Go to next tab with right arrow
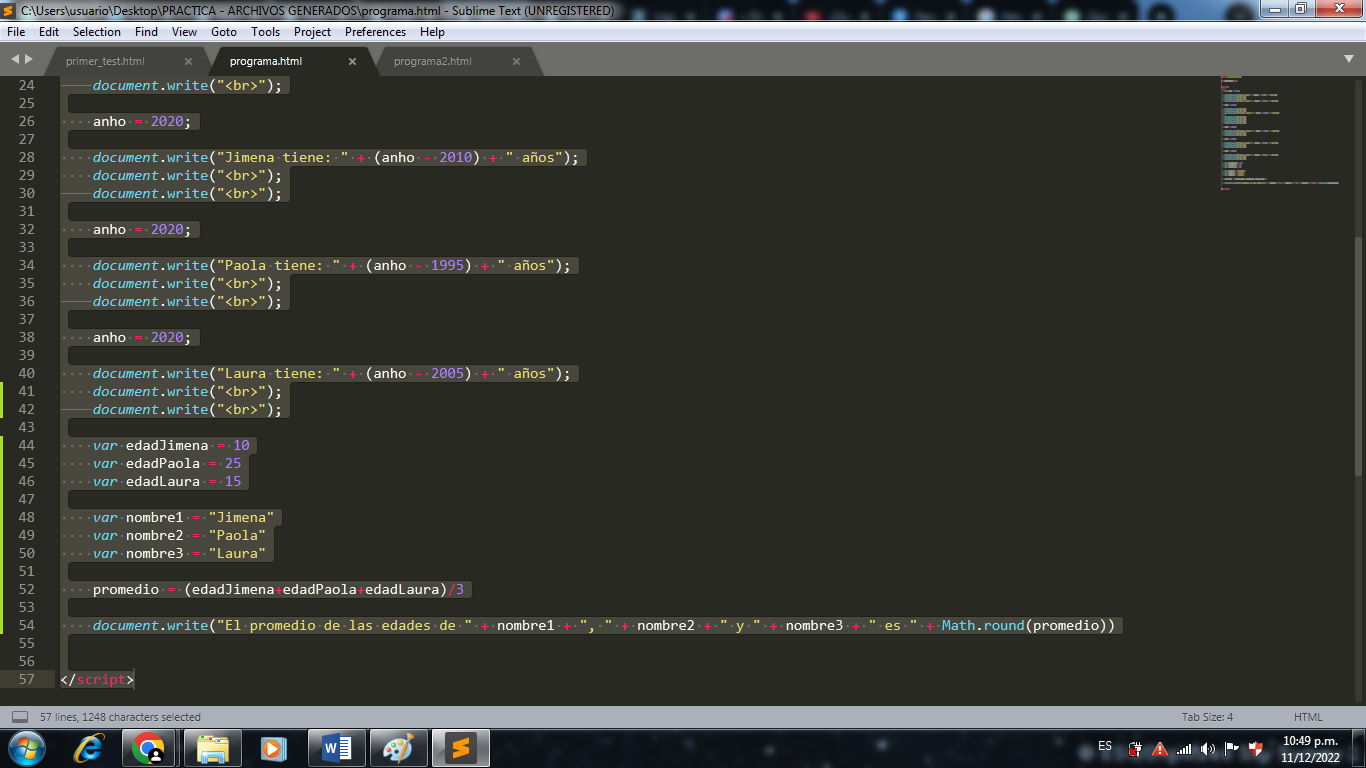1366x768 pixels. click(x=28, y=60)
